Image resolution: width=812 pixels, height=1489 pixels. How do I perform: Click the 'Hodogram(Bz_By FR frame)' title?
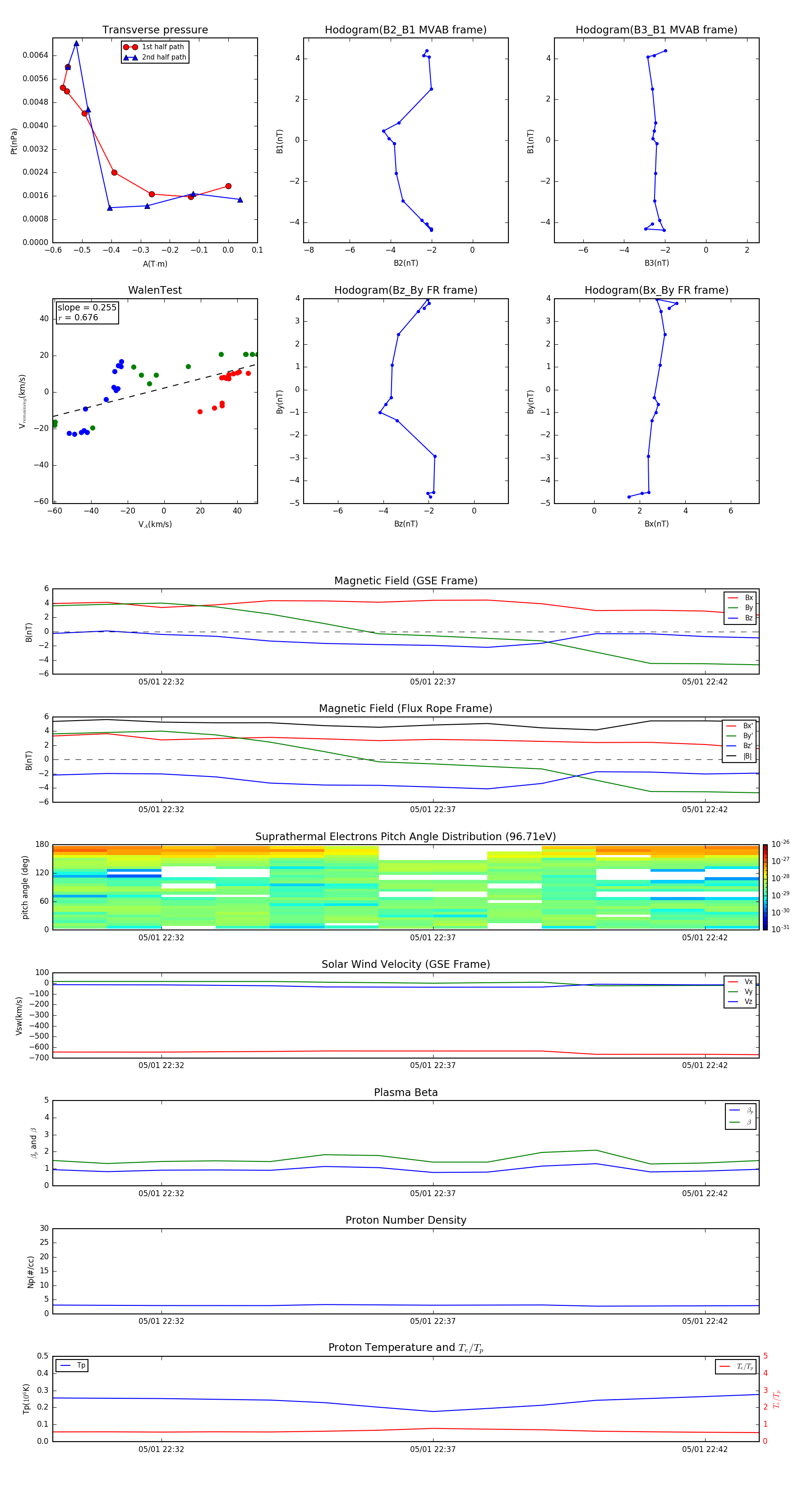point(406,290)
